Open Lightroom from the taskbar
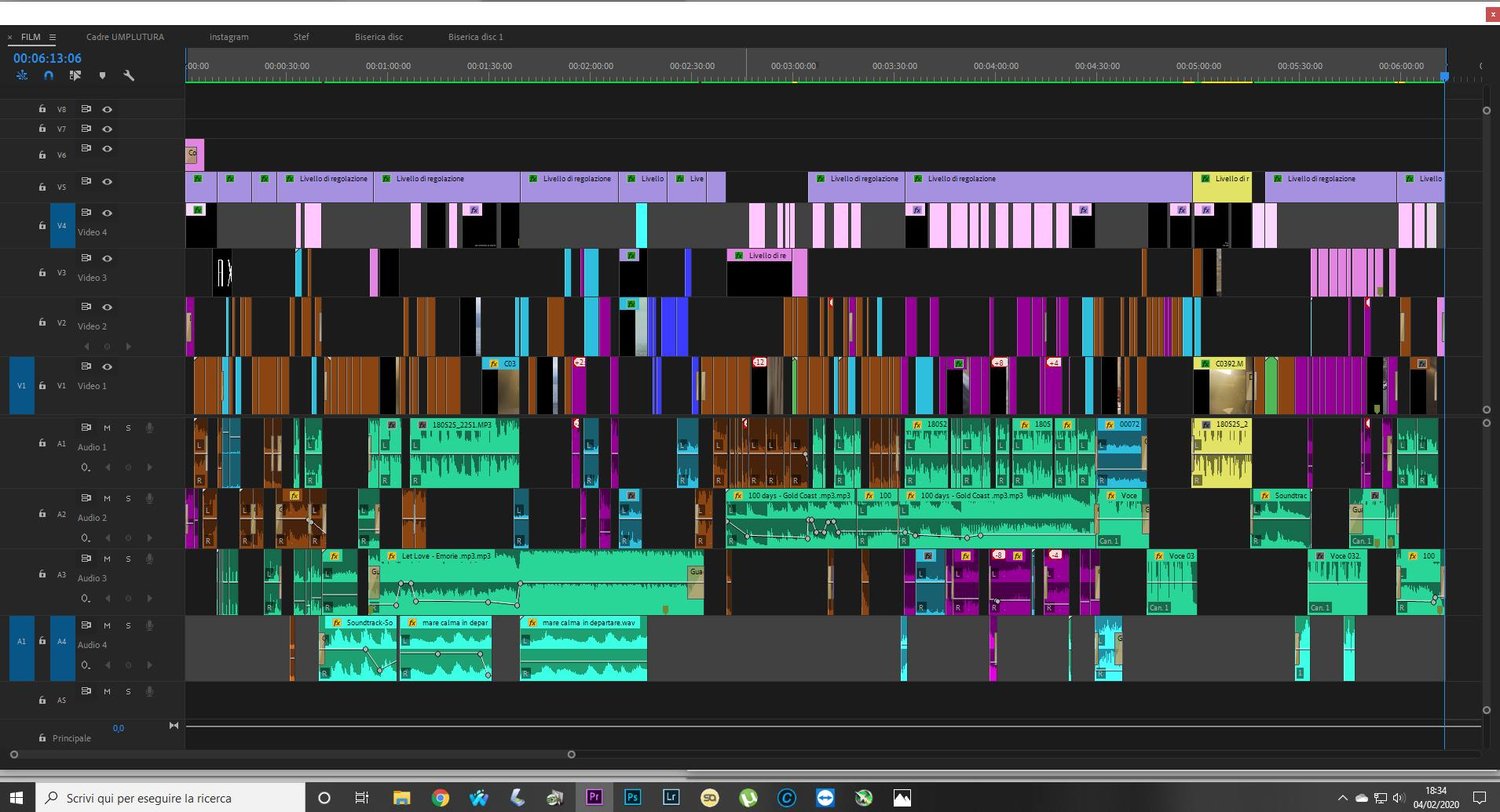 pos(670,797)
